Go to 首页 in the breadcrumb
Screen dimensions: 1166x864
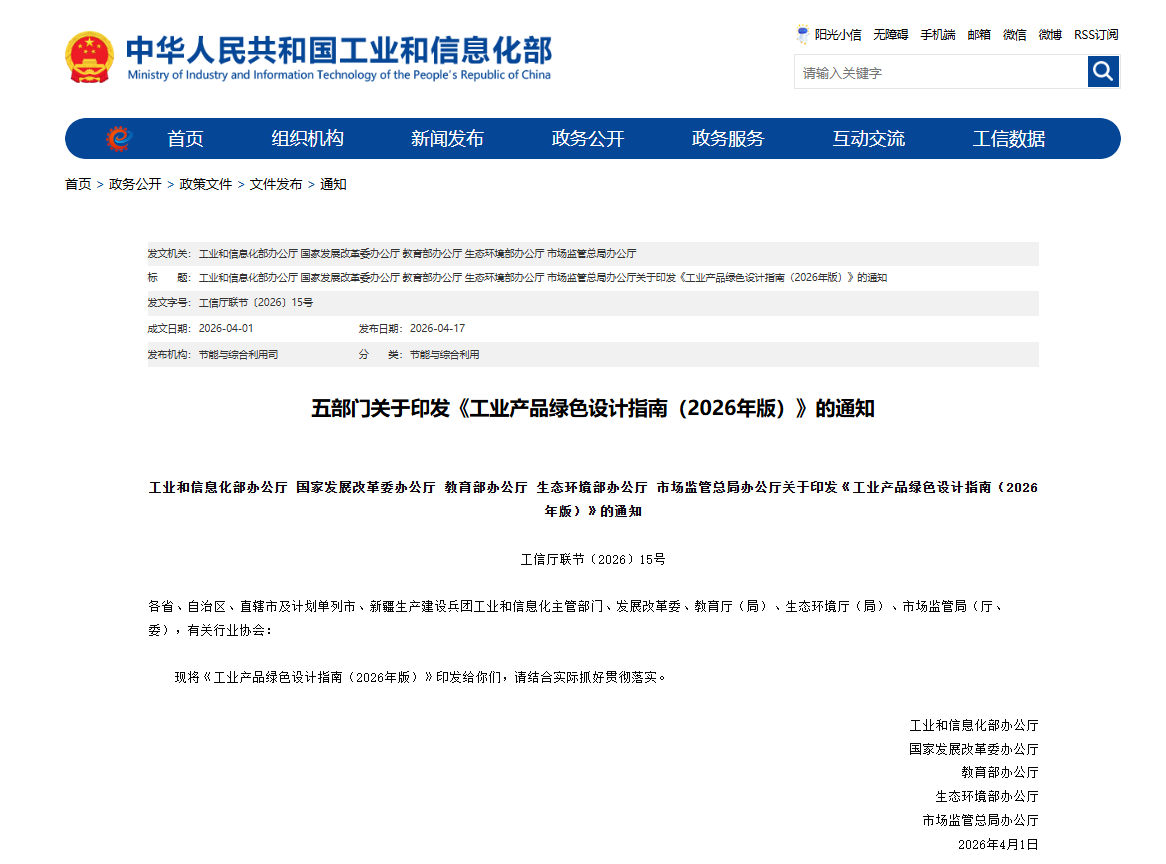(78, 184)
